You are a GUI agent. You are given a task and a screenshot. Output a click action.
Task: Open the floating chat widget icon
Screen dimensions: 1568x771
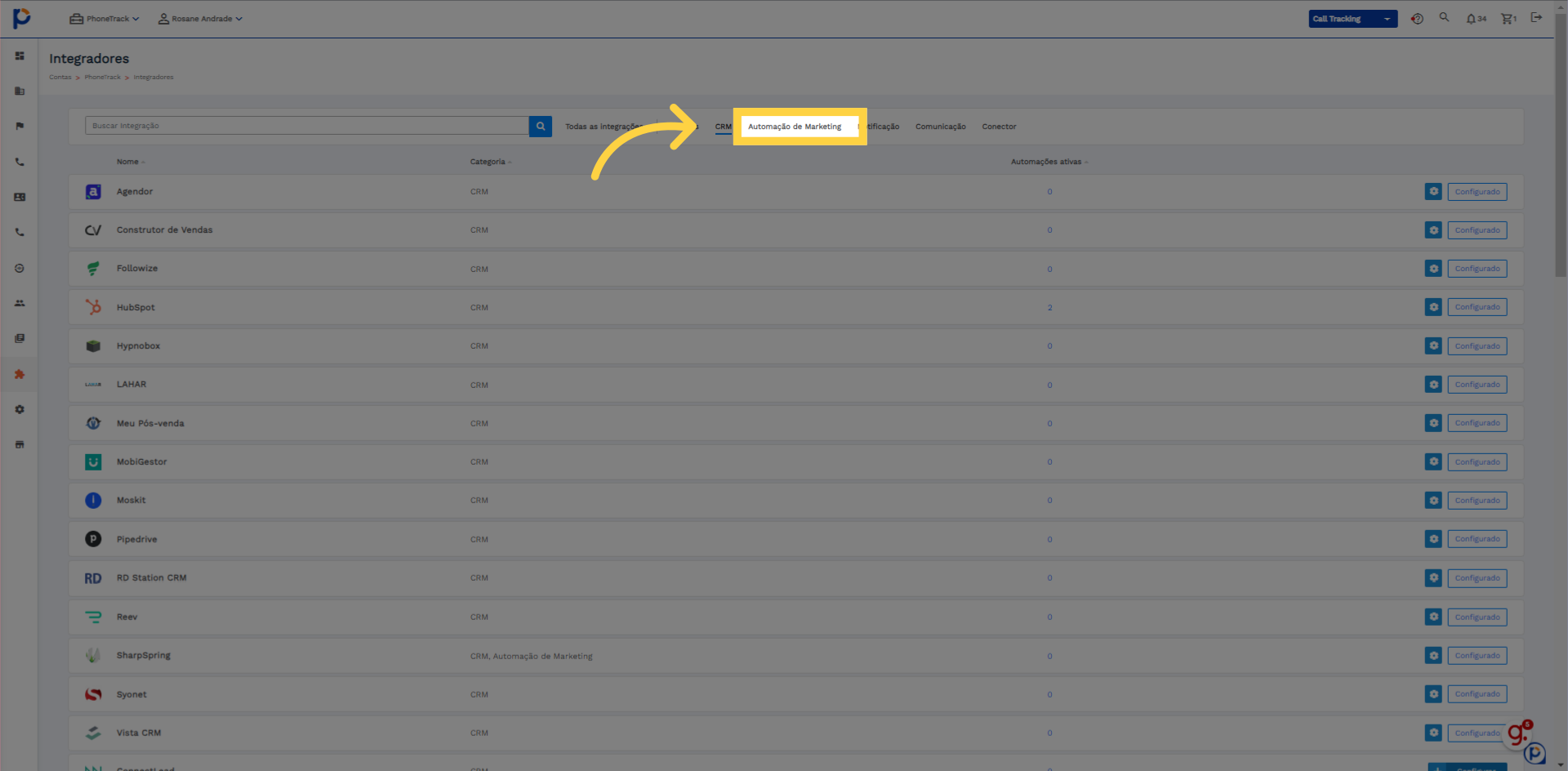pyautogui.click(x=1535, y=753)
